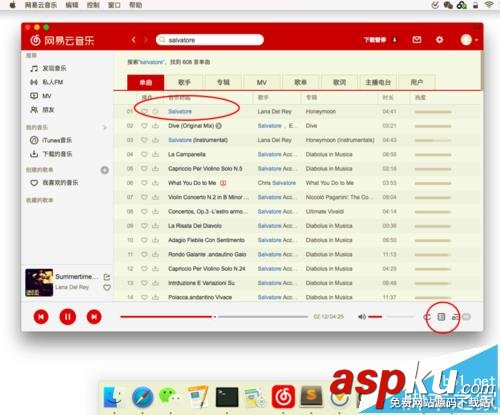Like the Adagio Flebile Con Sentimento song
500x415 pixels.
click(x=144, y=240)
